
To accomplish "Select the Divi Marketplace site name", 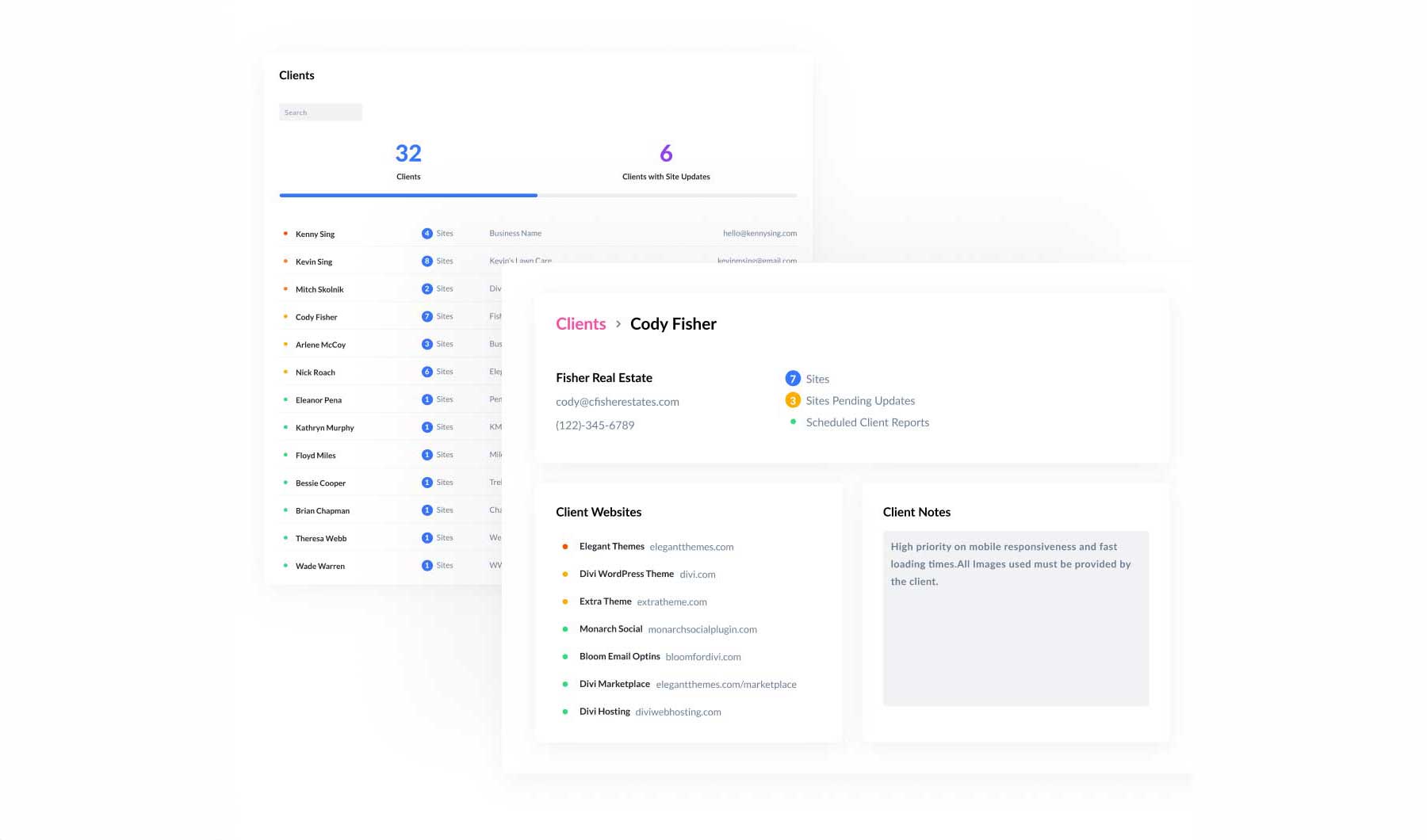I will click(614, 684).
